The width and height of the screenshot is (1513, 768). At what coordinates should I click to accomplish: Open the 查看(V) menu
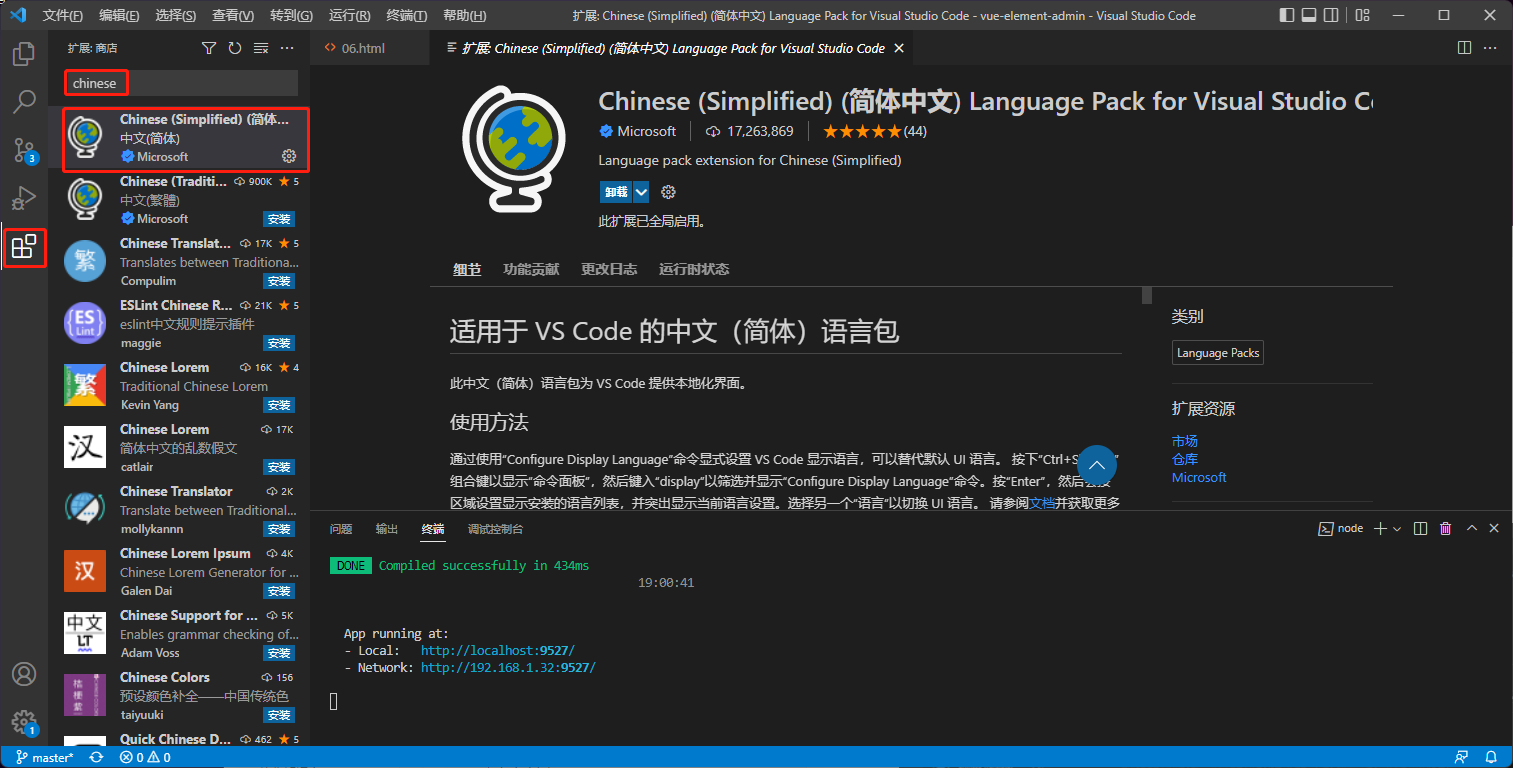(233, 16)
